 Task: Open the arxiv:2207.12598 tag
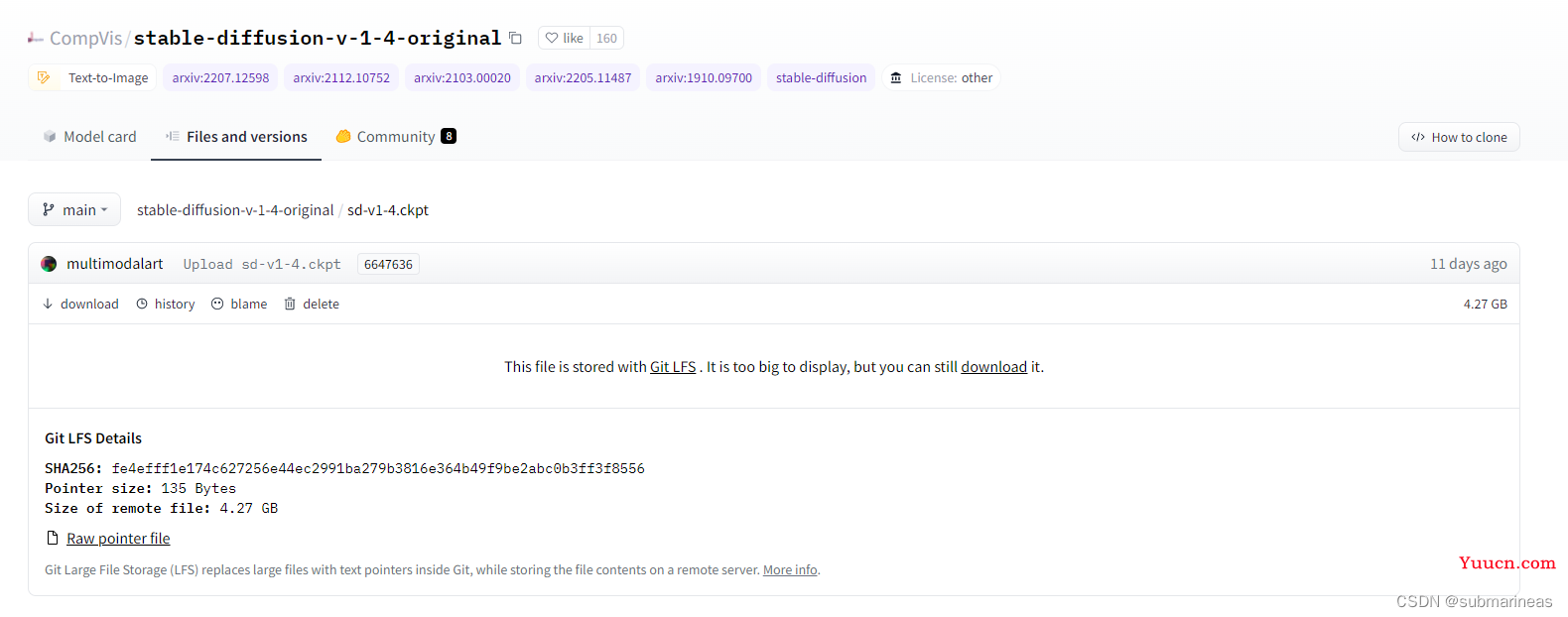220,77
